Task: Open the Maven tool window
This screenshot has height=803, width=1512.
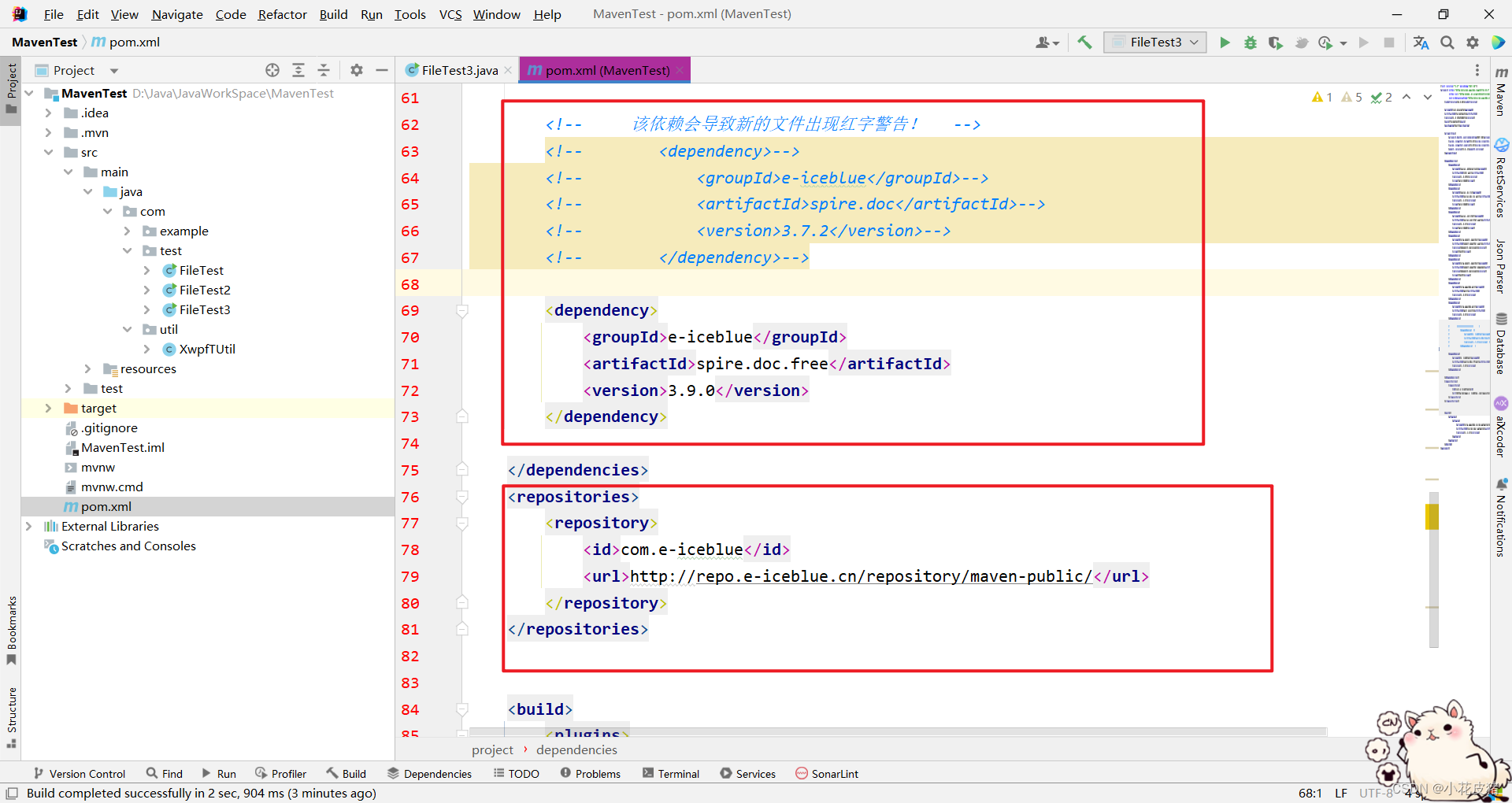Action: pyautogui.click(x=1501, y=92)
